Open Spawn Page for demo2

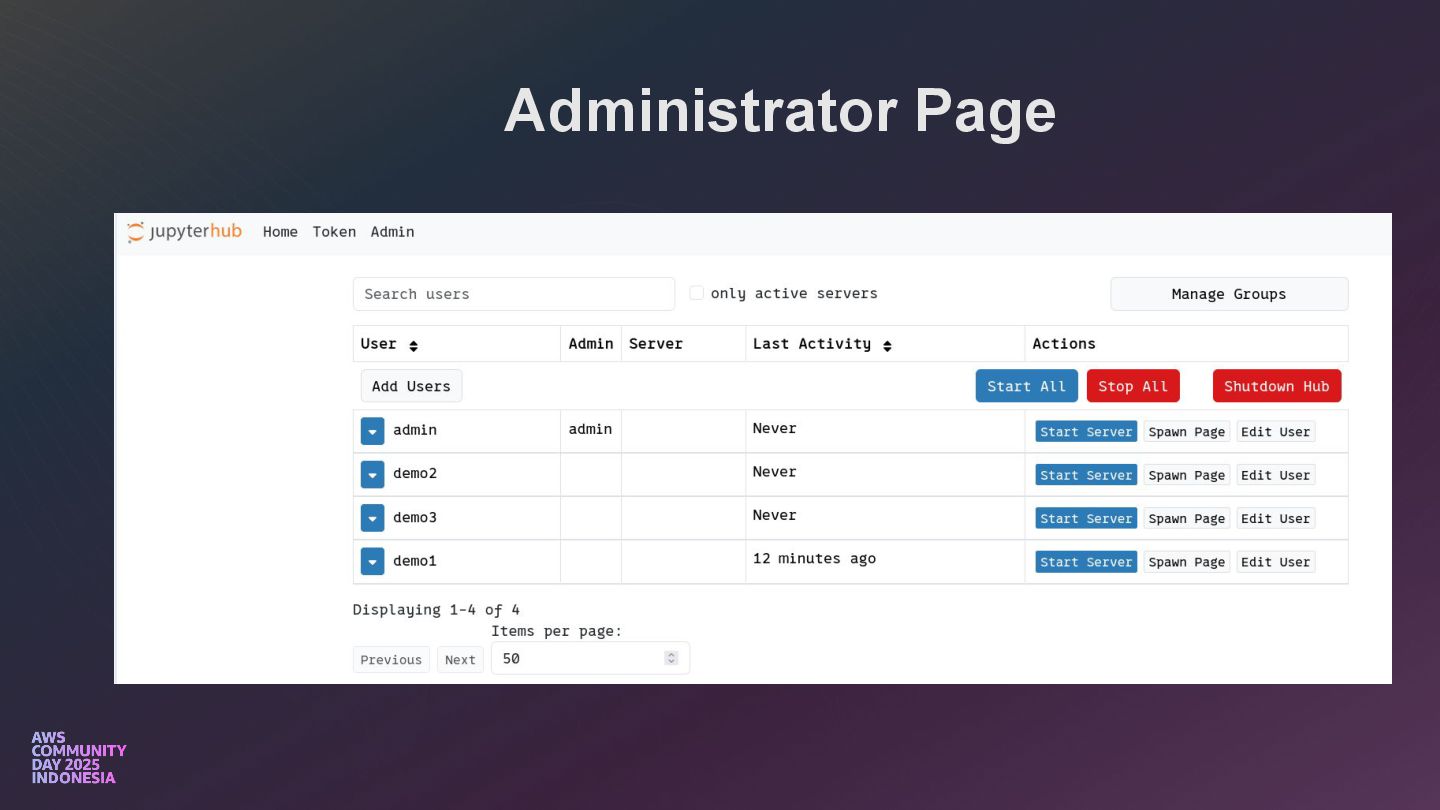[1187, 475]
